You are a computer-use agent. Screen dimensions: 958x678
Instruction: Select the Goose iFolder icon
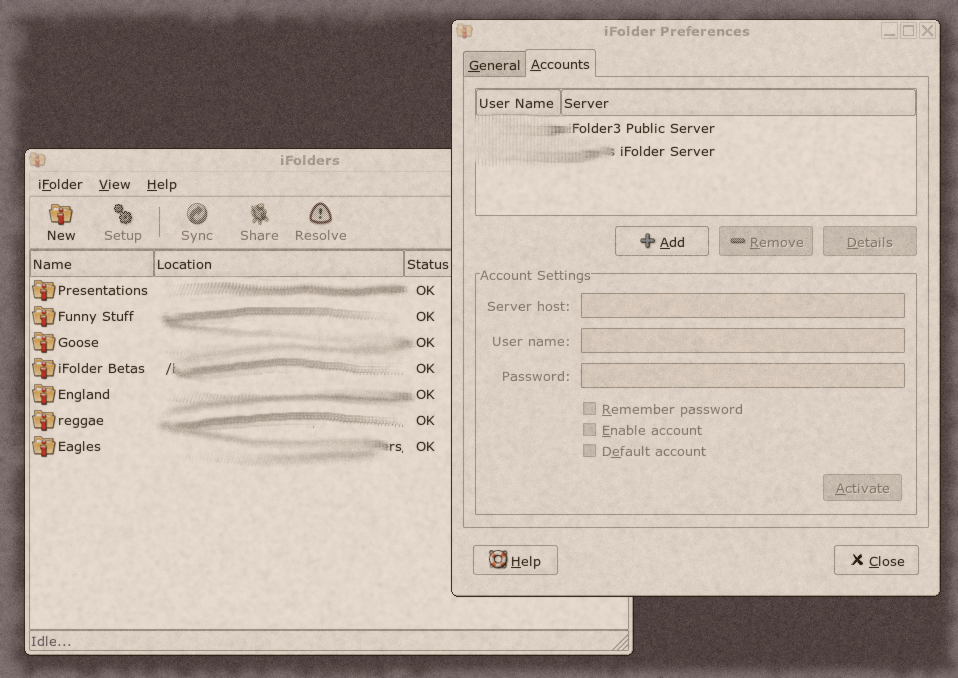44,342
